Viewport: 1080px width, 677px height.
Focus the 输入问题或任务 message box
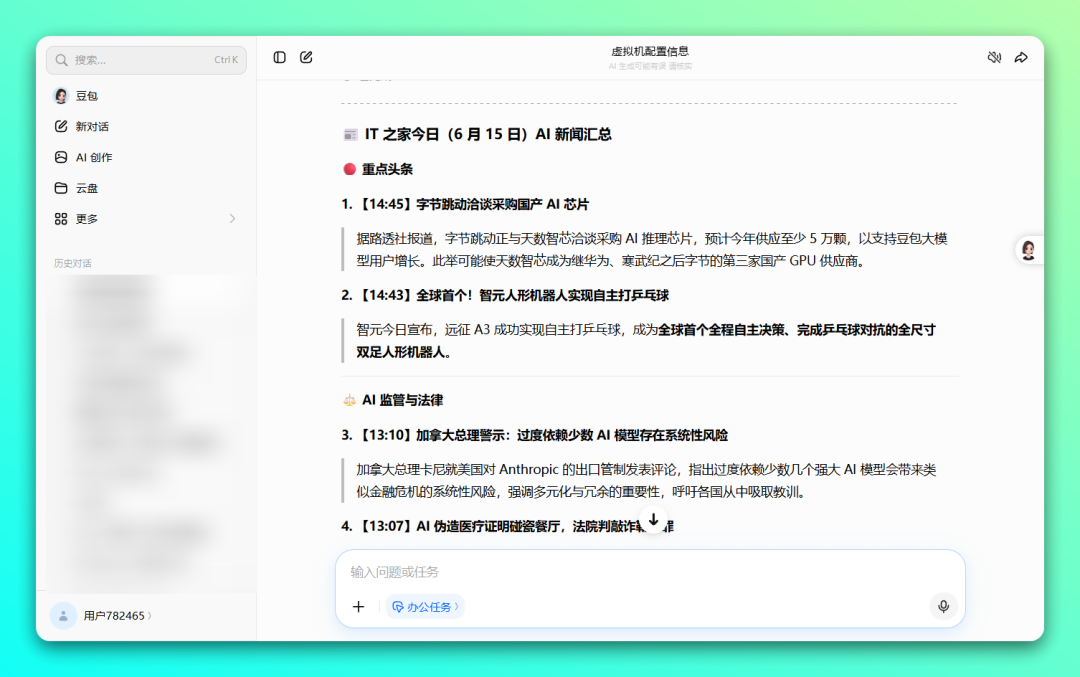pyautogui.click(x=650, y=572)
